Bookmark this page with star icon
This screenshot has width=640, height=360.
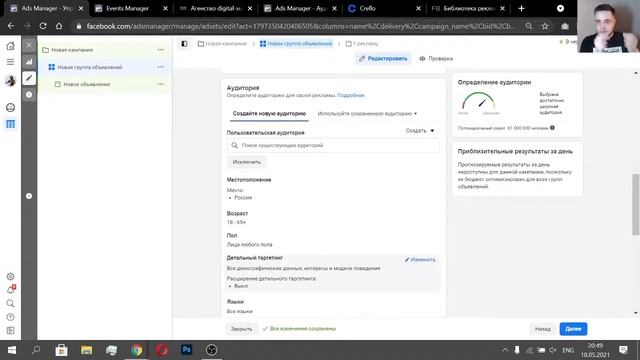pos(545,26)
